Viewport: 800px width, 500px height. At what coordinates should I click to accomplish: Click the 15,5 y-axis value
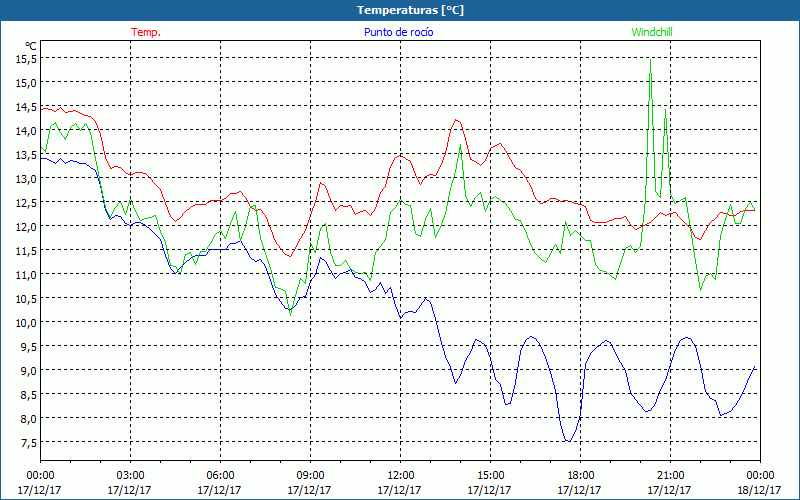click(27, 59)
